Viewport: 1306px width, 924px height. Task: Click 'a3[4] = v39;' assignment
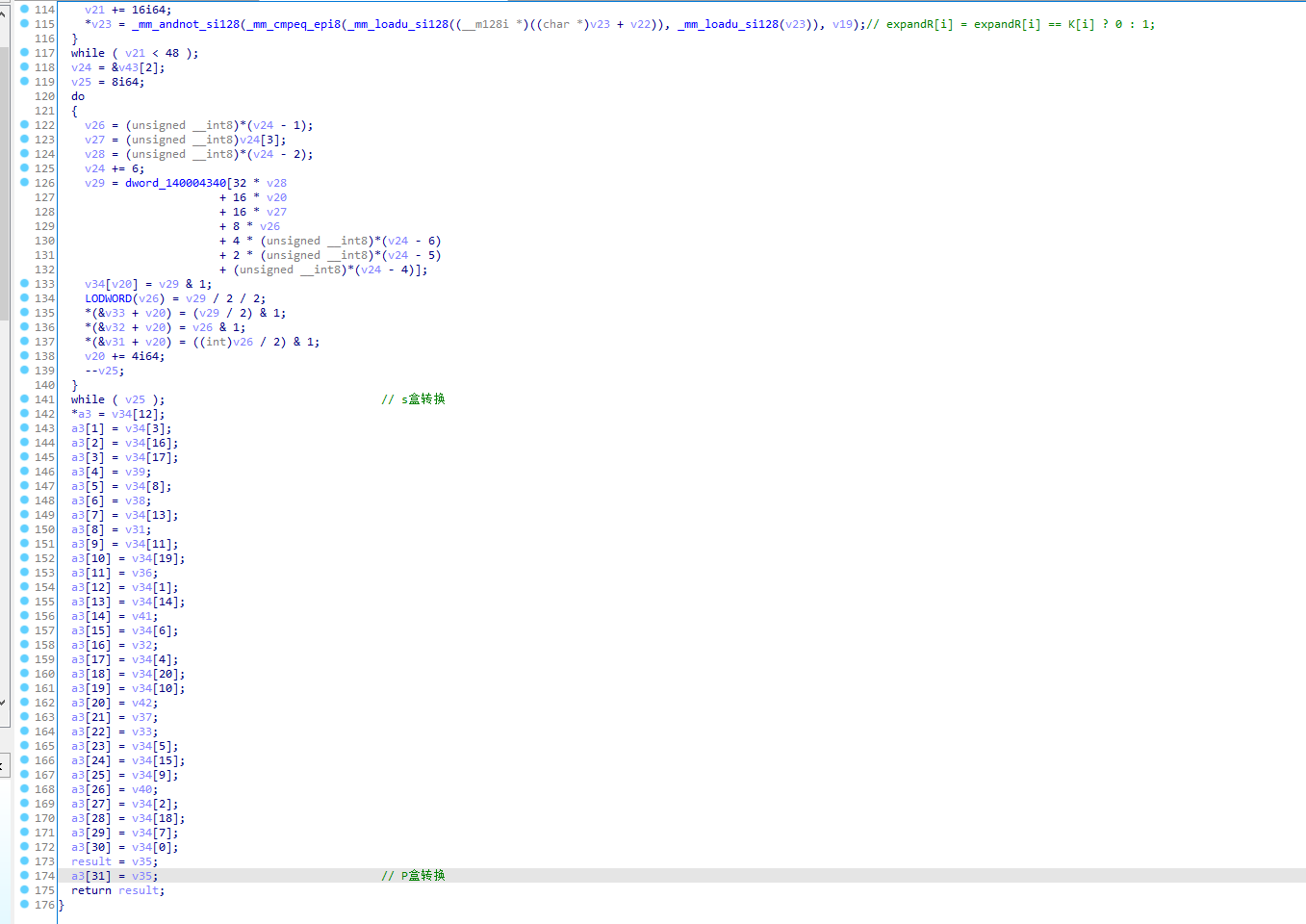pos(111,472)
